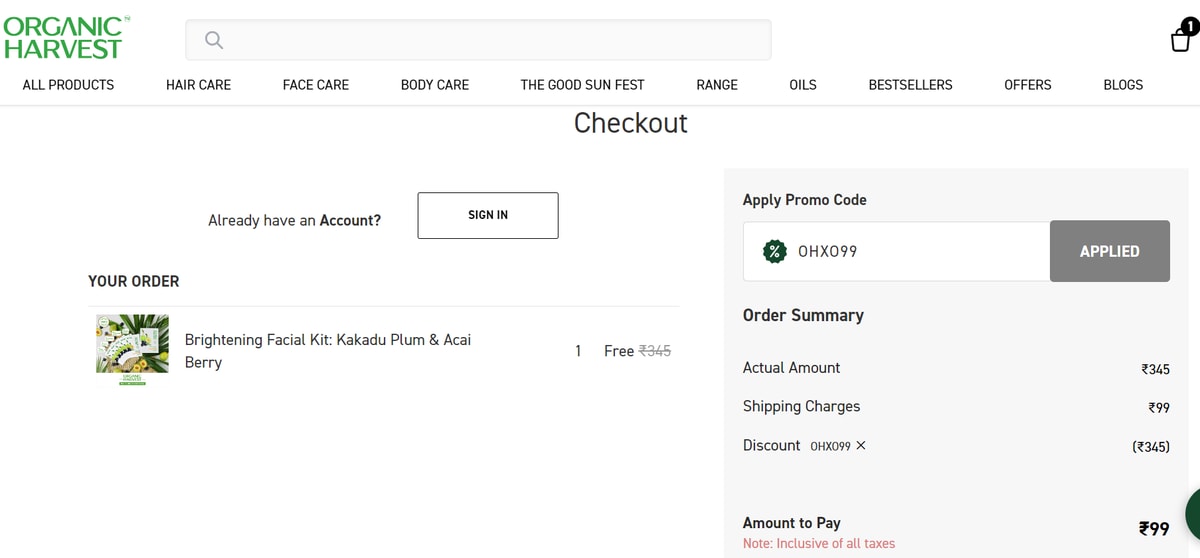Open the Offers page
This screenshot has width=1200, height=558.
1027,85
